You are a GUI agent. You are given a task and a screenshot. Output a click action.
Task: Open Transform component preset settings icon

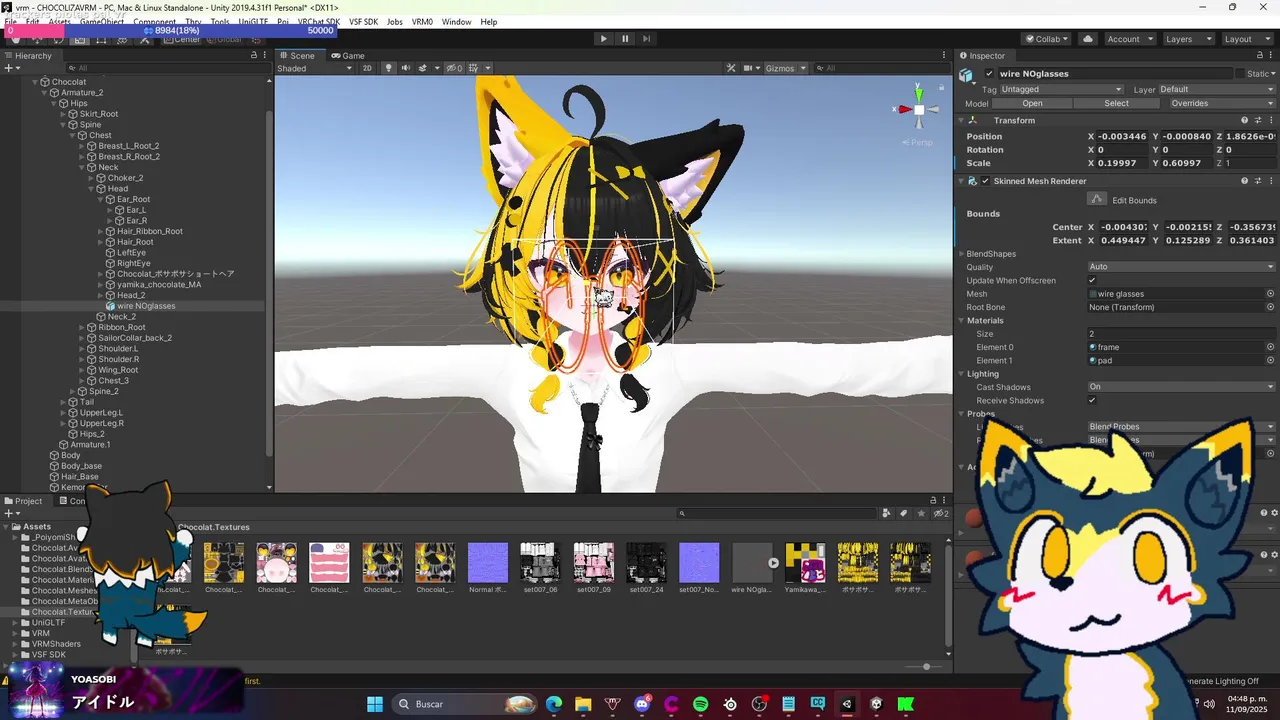(1258, 120)
